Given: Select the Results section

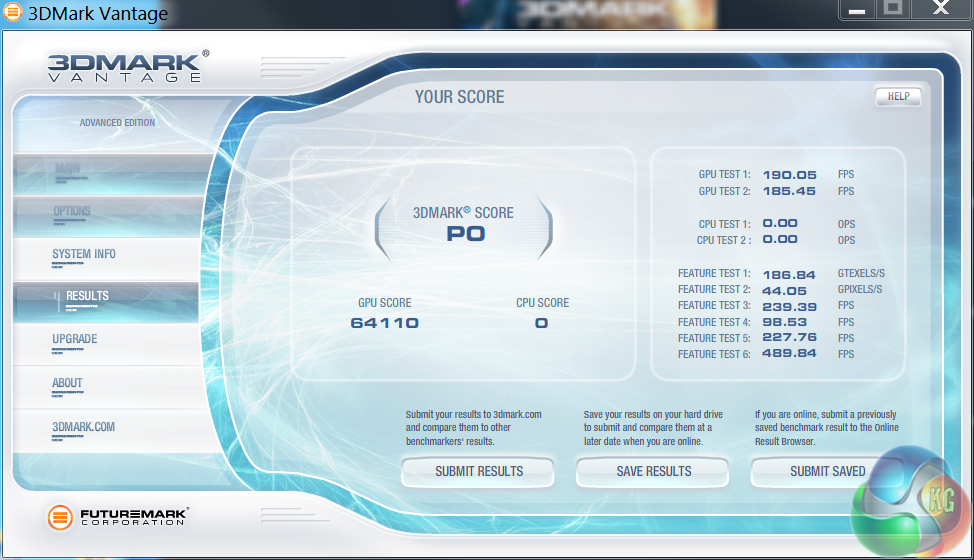Looking at the screenshot, I should click(x=106, y=301).
